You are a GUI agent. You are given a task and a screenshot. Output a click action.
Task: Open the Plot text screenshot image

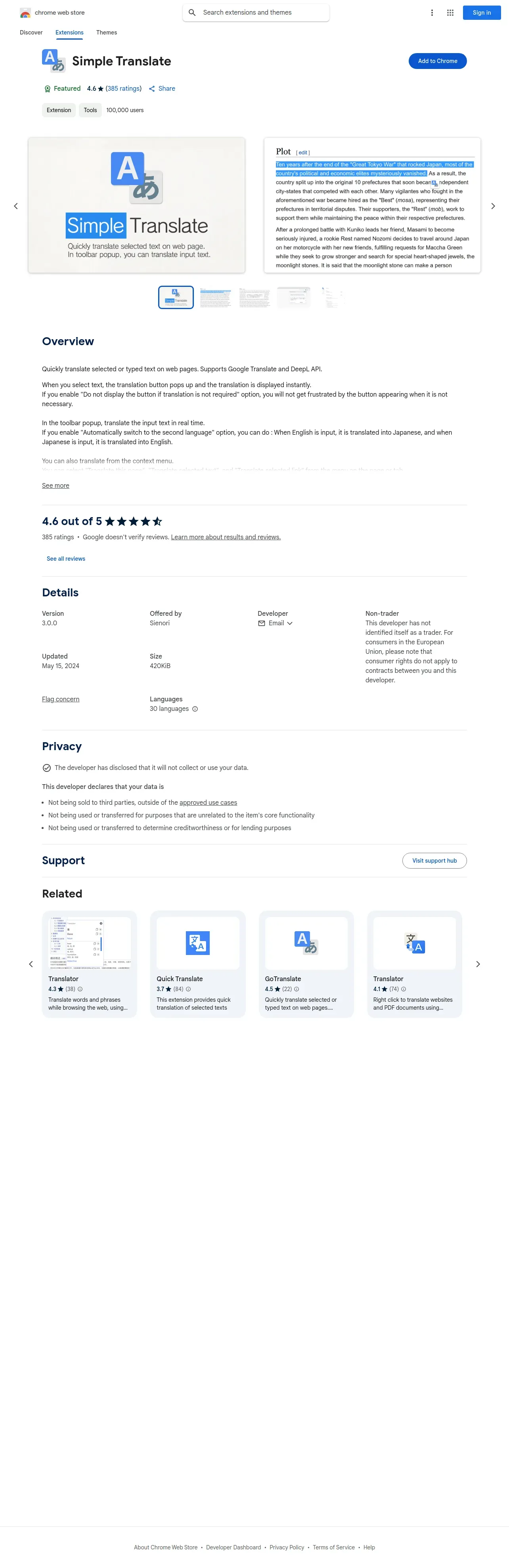372,205
